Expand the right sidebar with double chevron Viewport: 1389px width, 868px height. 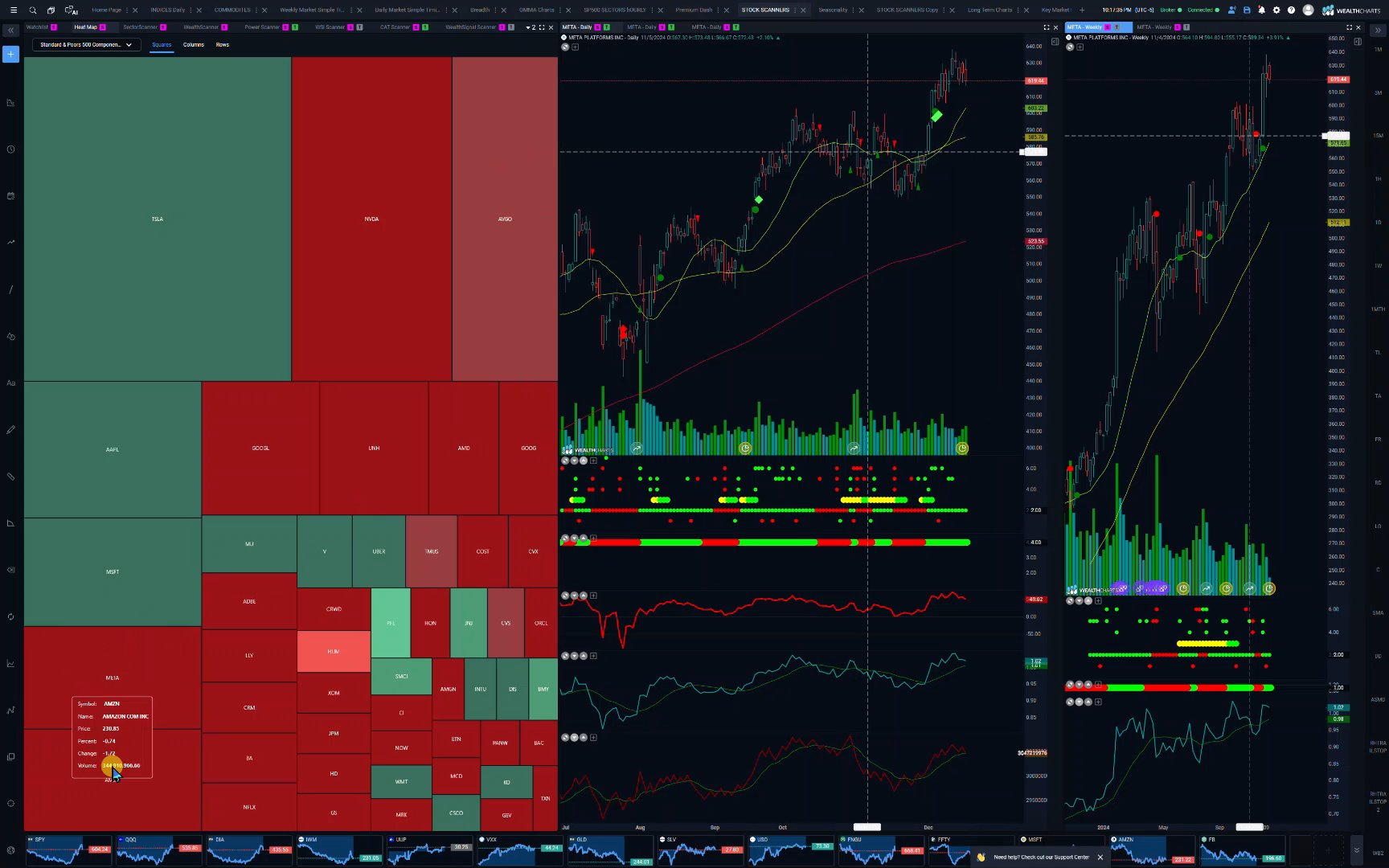(1378, 31)
